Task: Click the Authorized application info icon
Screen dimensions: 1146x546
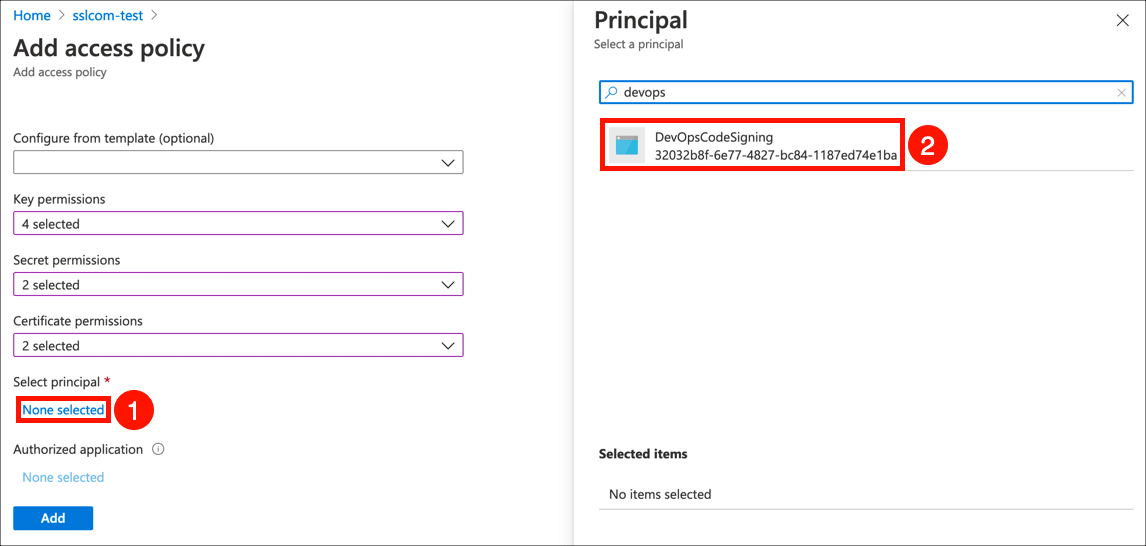Action: [158, 450]
